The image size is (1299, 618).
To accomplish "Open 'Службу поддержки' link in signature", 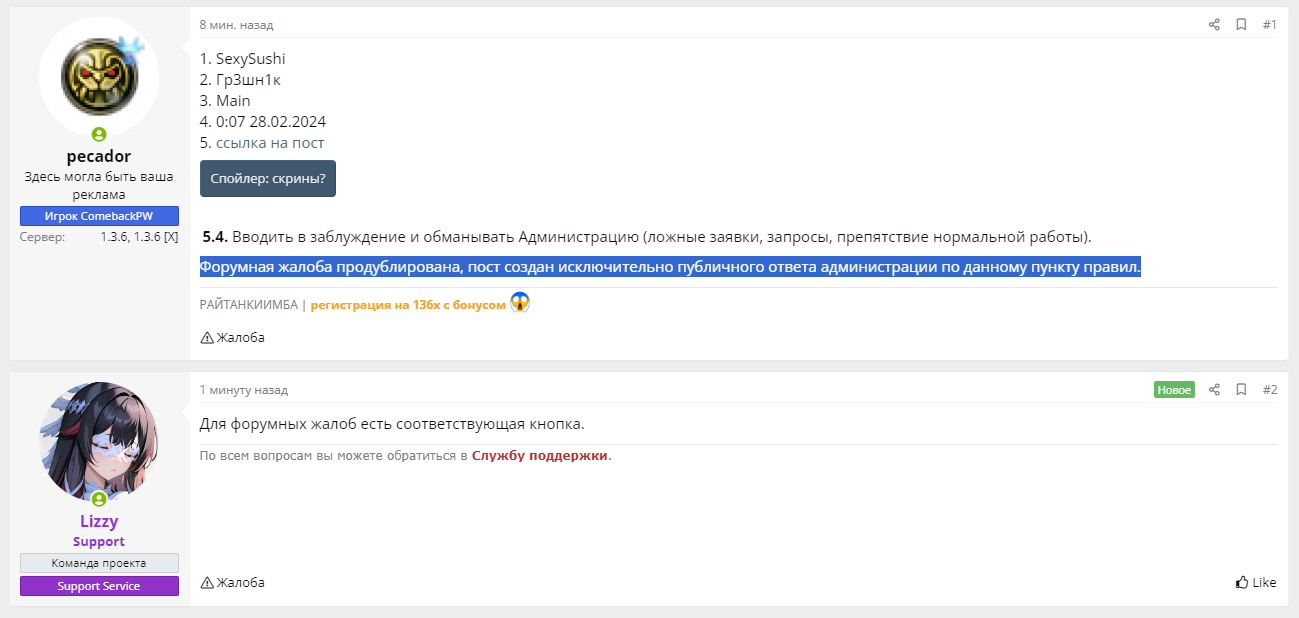I will pyautogui.click(x=540, y=456).
